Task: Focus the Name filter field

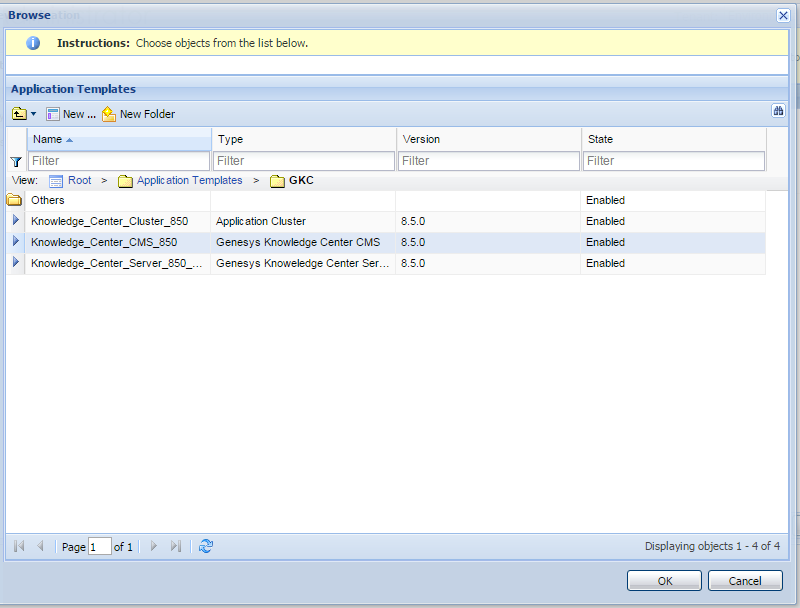Action: (119, 161)
